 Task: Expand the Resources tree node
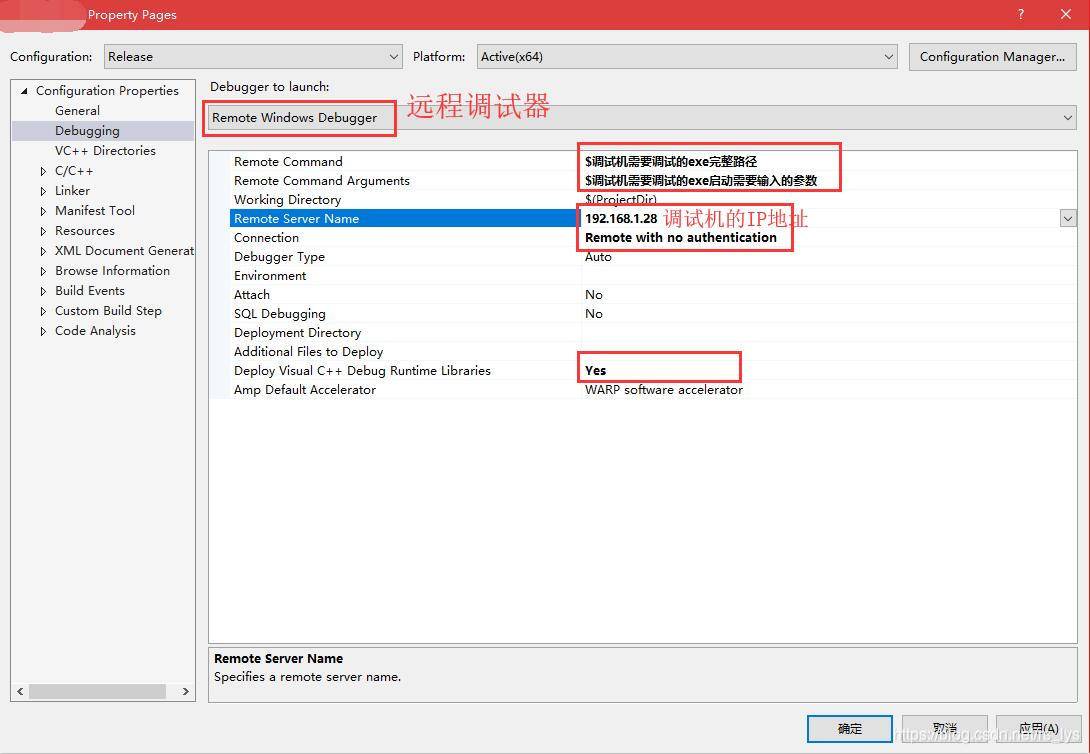tap(43, 231)
